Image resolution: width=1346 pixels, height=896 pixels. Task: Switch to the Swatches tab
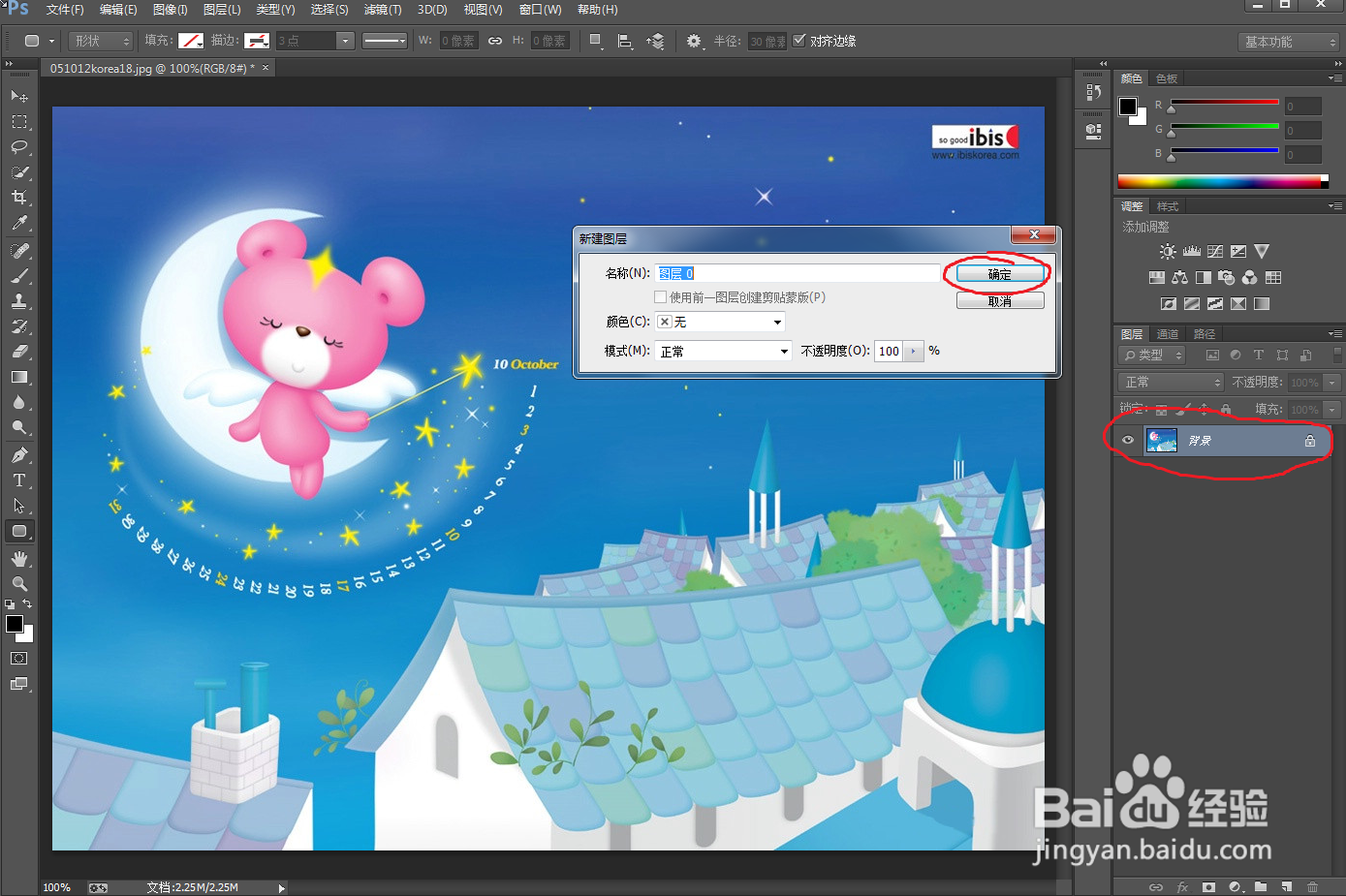[x=1167, y=78]
